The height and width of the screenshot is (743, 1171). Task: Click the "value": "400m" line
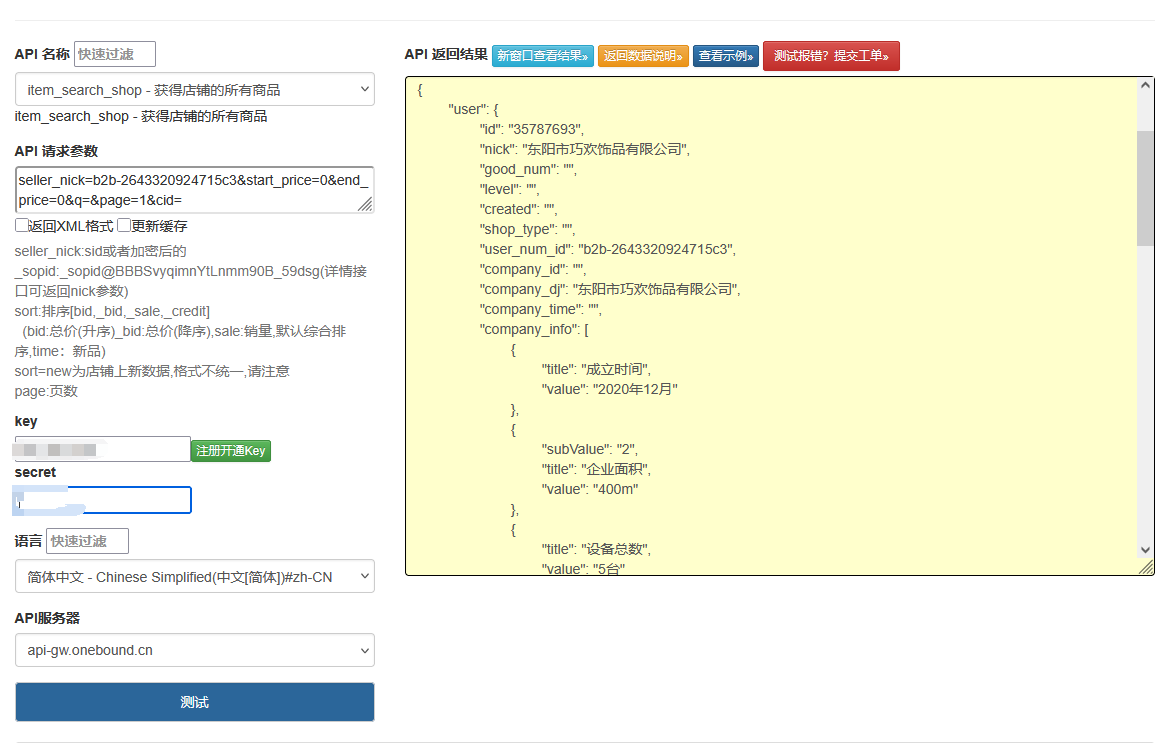tap(590, 489)
